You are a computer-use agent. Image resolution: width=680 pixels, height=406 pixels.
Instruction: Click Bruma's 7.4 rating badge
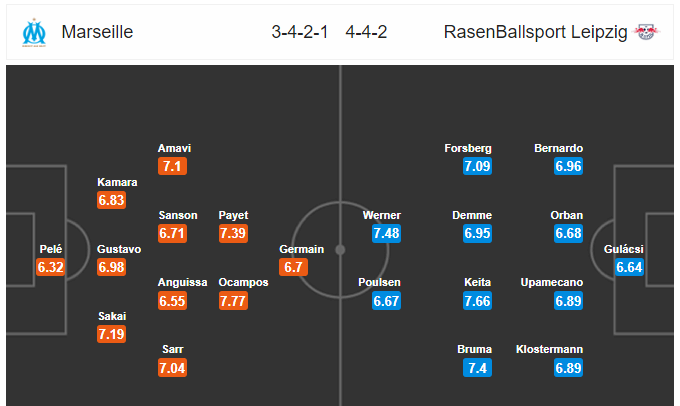pyautogui.click(x=477, y=368)
